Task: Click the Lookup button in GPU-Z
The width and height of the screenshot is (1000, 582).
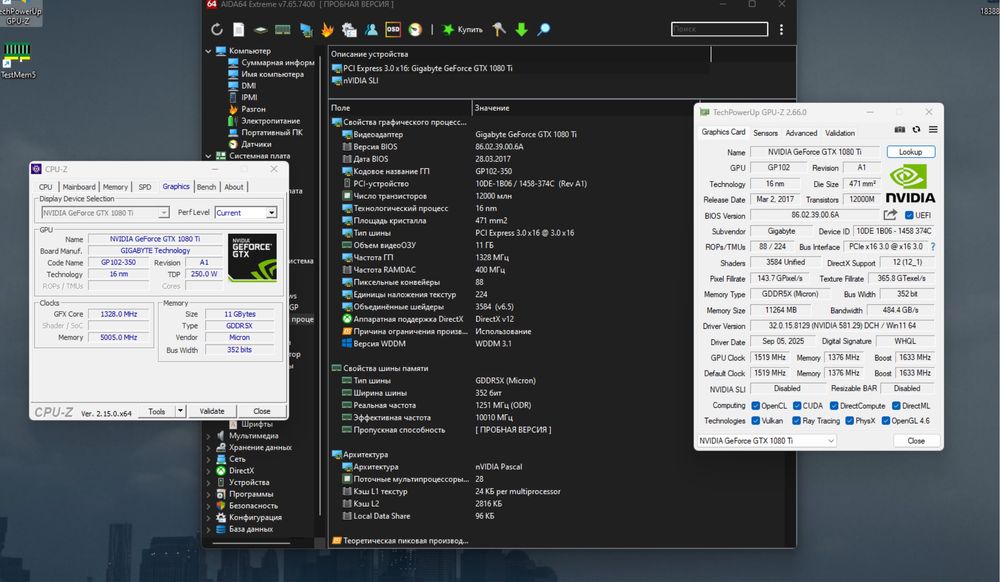Action: coord(911,152)
